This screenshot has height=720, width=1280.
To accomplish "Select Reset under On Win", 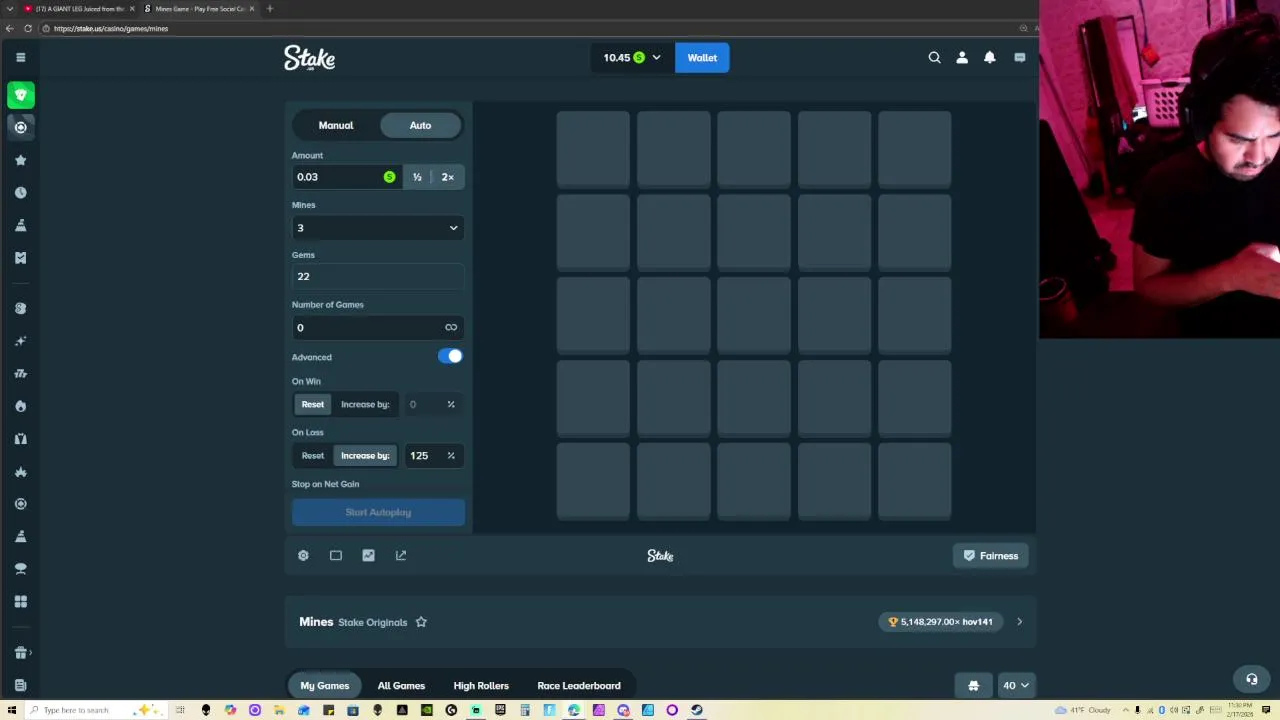I will coord(313,404).
